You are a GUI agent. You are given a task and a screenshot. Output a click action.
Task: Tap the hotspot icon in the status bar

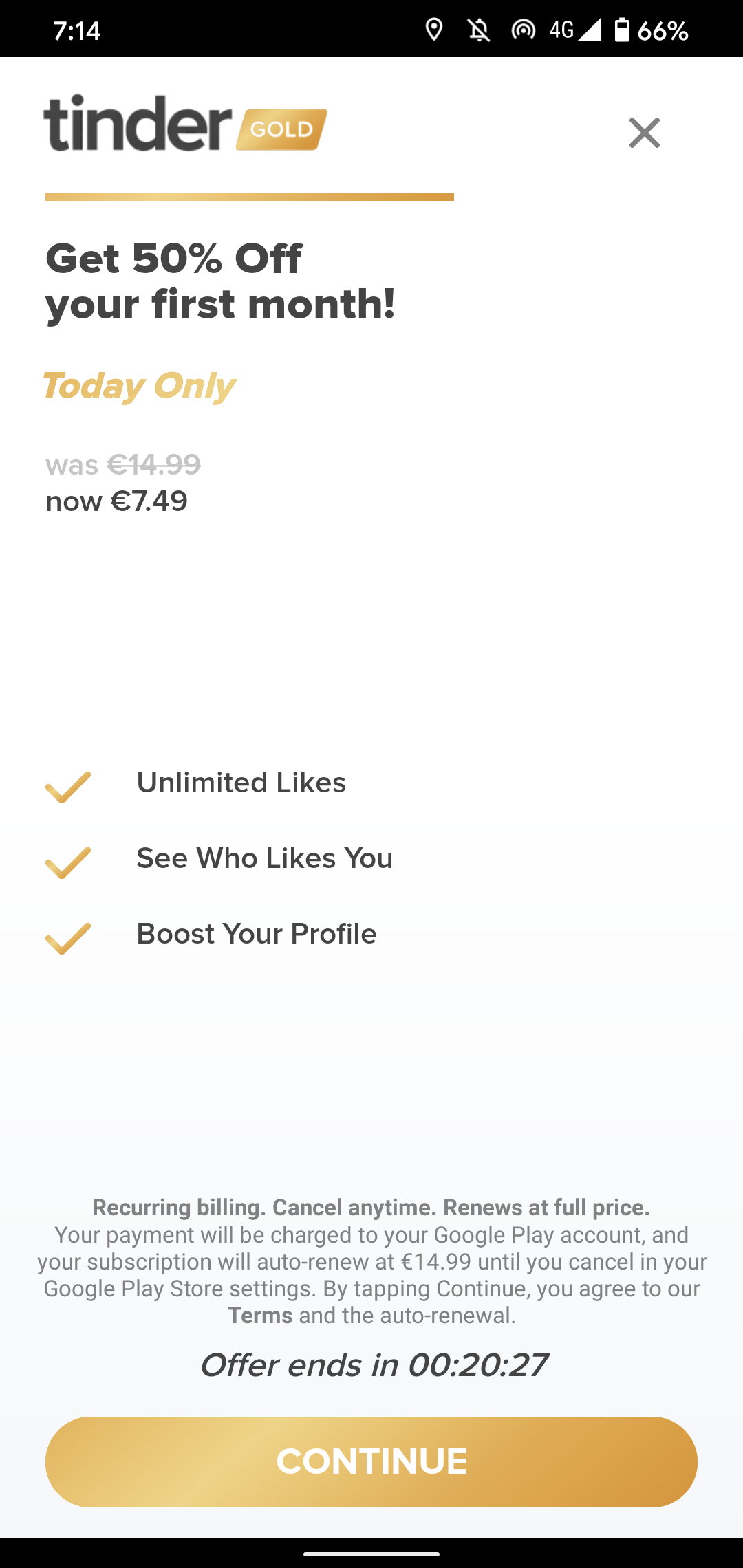(524, 30)
